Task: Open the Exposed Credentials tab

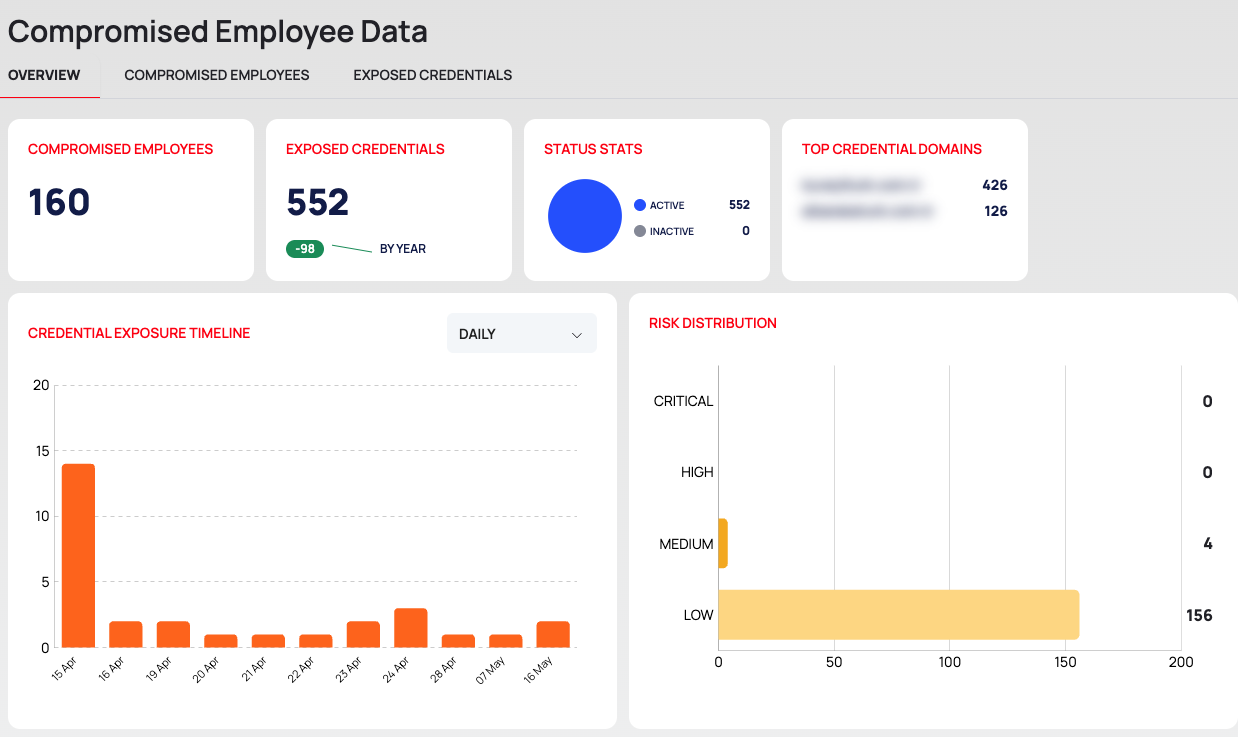Action: 433,75
